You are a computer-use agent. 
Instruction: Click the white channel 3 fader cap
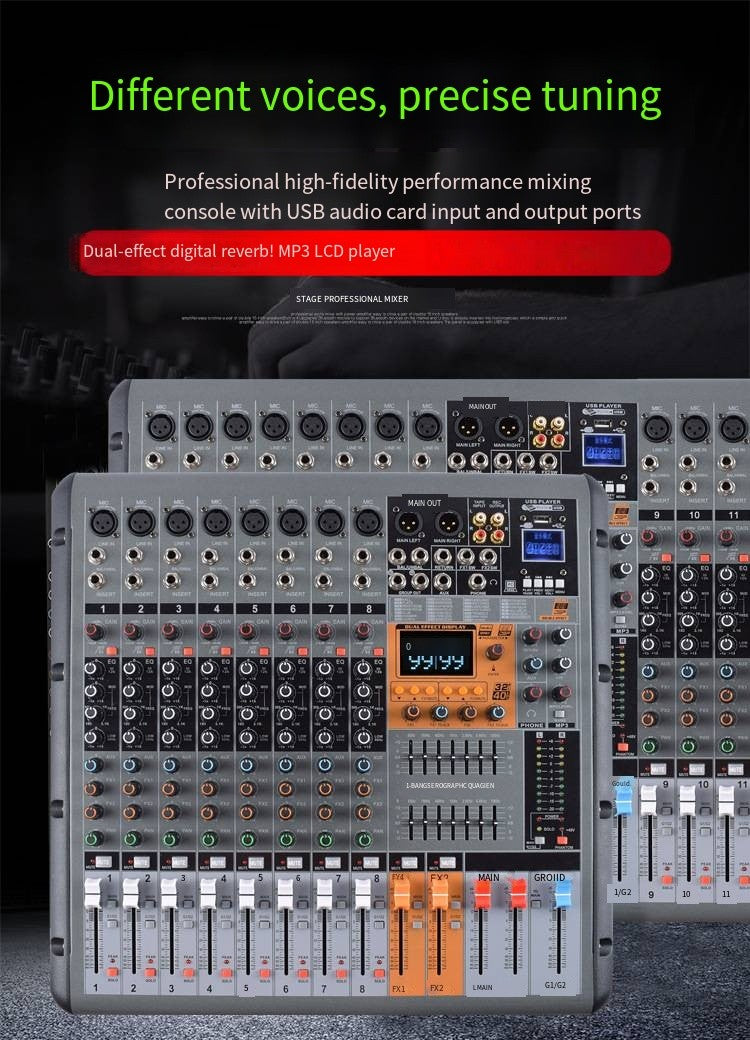pyautogui.click(x=170, y=892)
